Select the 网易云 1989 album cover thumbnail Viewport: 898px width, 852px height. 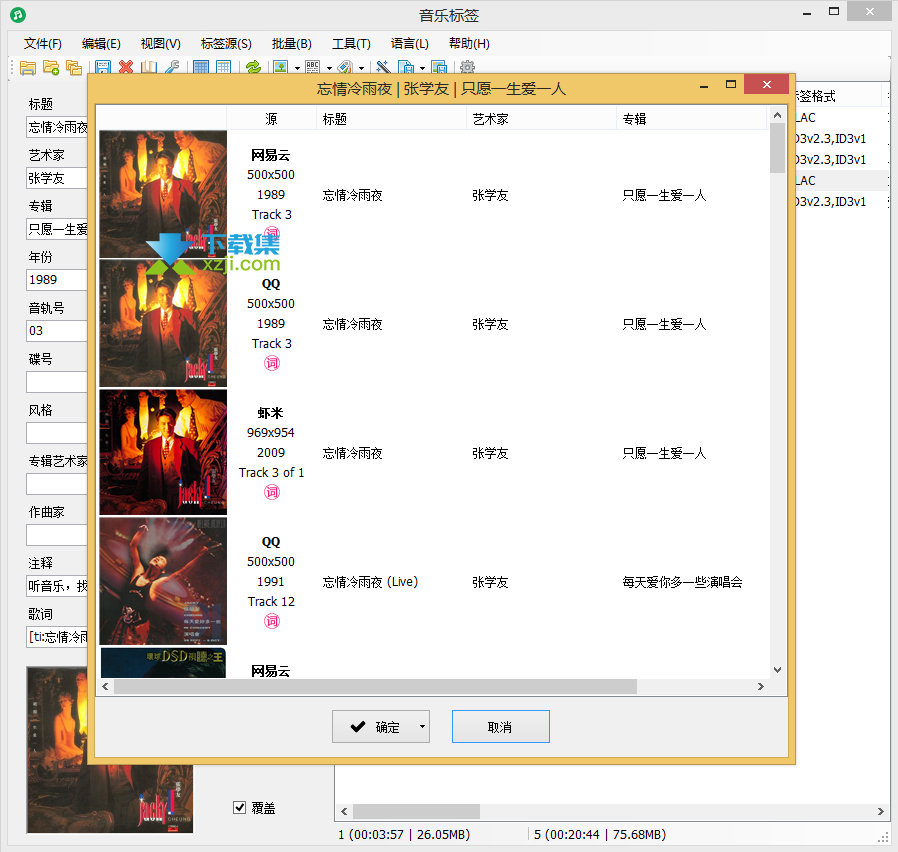point(163,194)
